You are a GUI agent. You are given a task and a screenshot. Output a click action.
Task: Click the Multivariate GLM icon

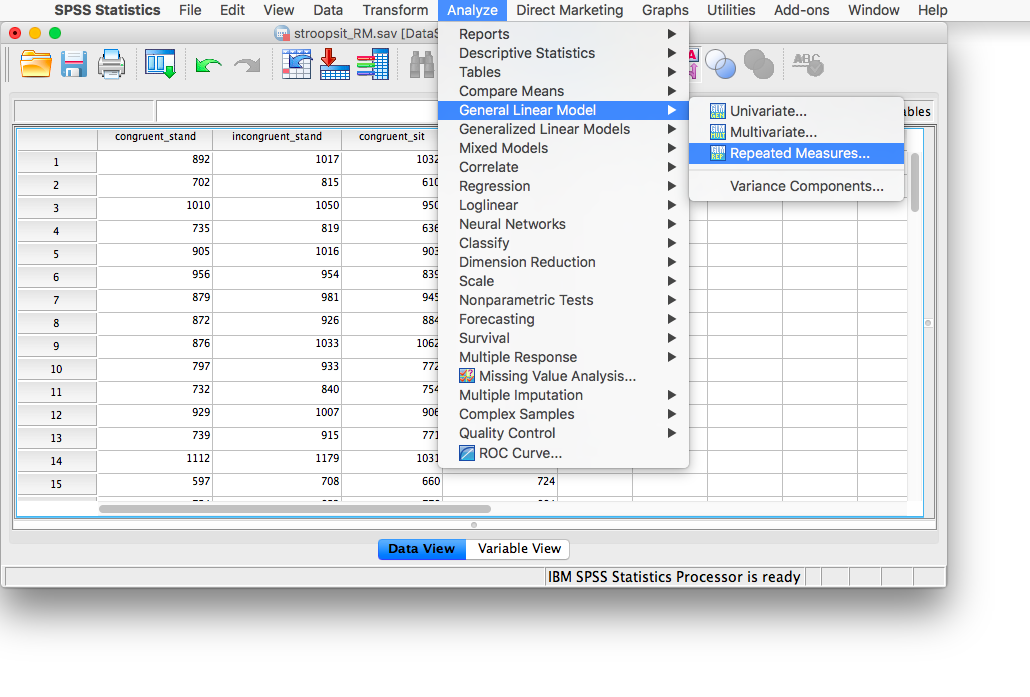tap(717, 132)
